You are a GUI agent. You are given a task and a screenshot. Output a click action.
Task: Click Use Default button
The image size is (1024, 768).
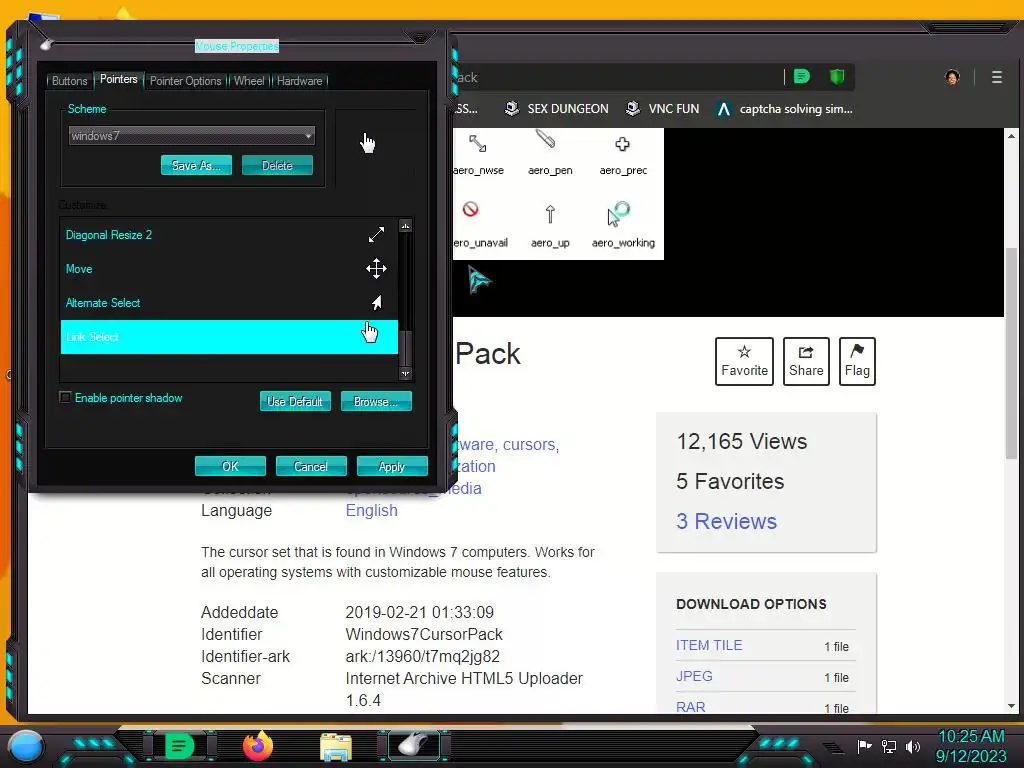point(295,401)
